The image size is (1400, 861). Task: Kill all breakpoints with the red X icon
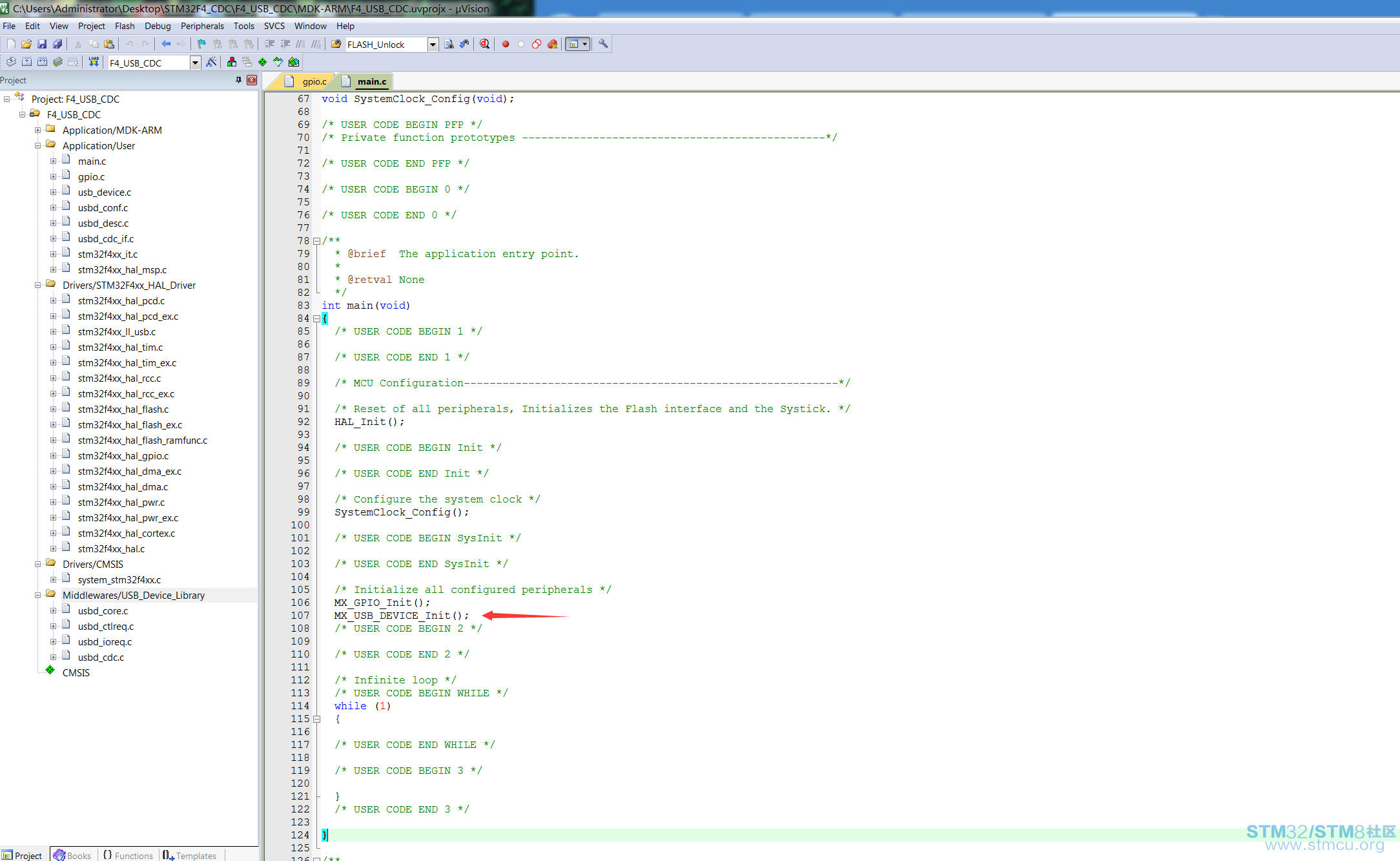pos(552,44)
